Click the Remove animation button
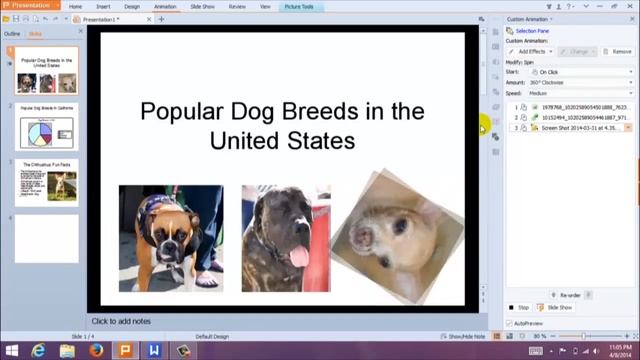This screenshot has width=640, height=360. coord(618,51)
